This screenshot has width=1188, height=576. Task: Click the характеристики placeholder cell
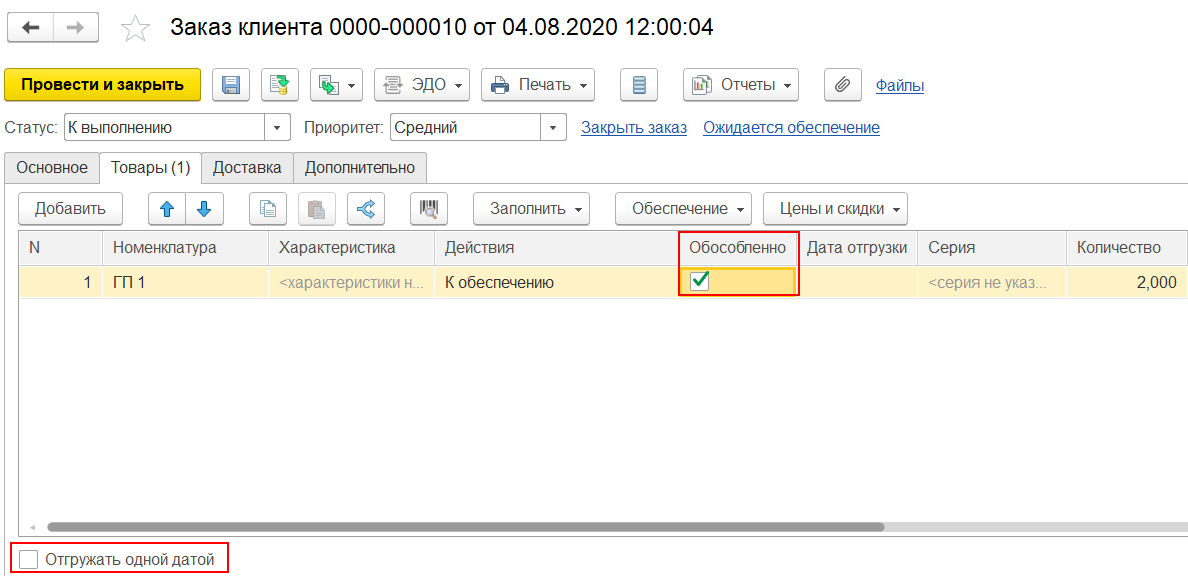tap(352, 283)
